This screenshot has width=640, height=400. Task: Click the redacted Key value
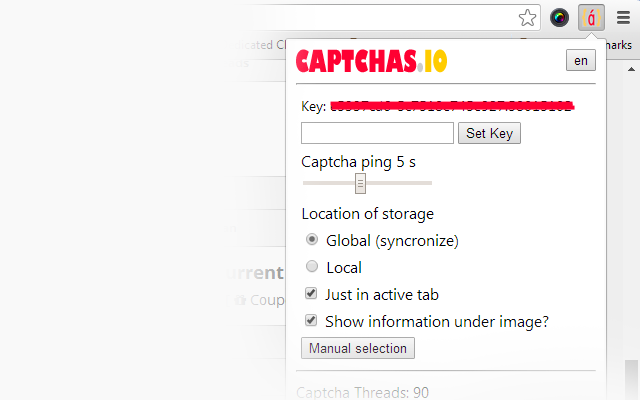pos(452,106)
